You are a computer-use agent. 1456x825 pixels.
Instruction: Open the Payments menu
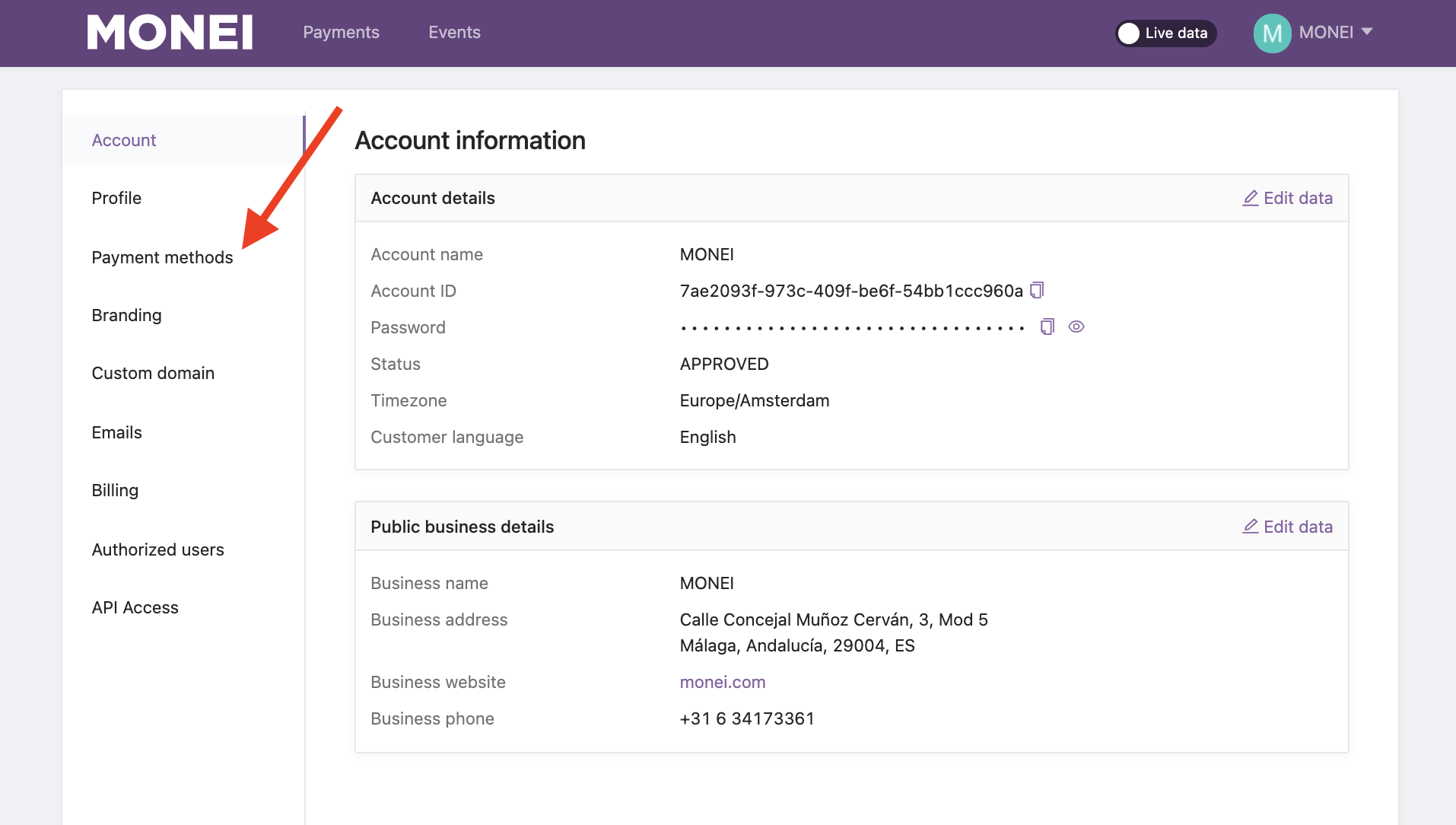point(341,32)
